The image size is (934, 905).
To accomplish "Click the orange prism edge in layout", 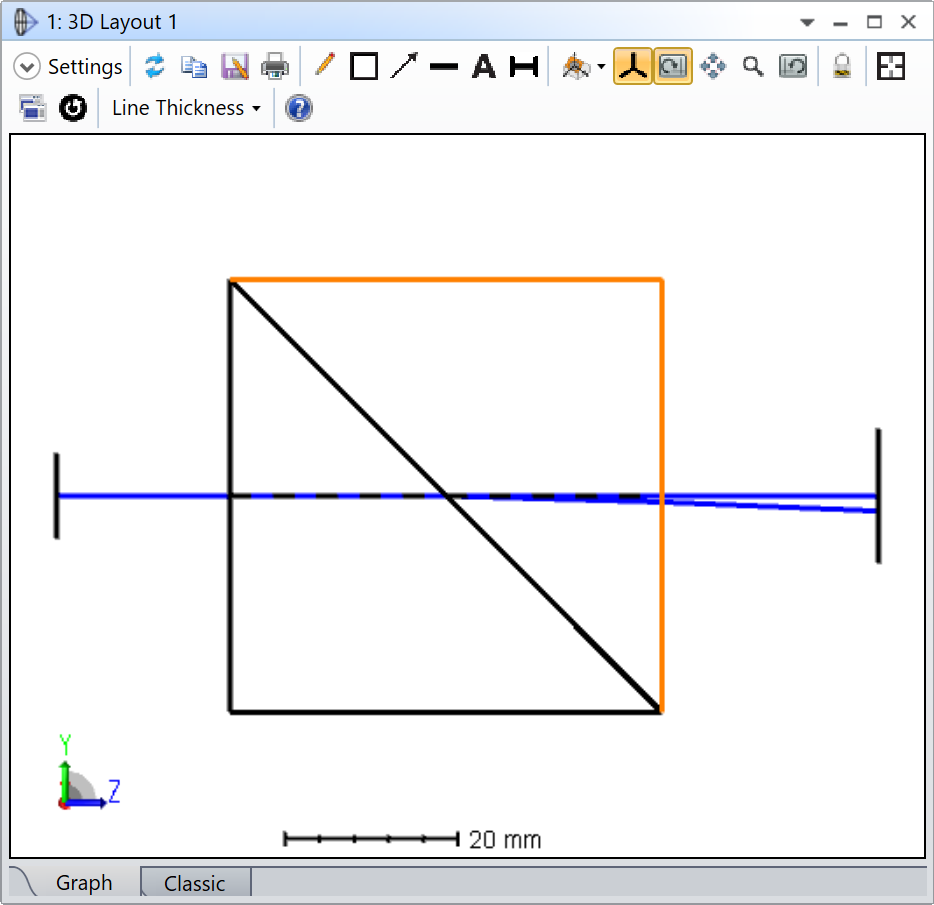I will click(x=661, y=400).
